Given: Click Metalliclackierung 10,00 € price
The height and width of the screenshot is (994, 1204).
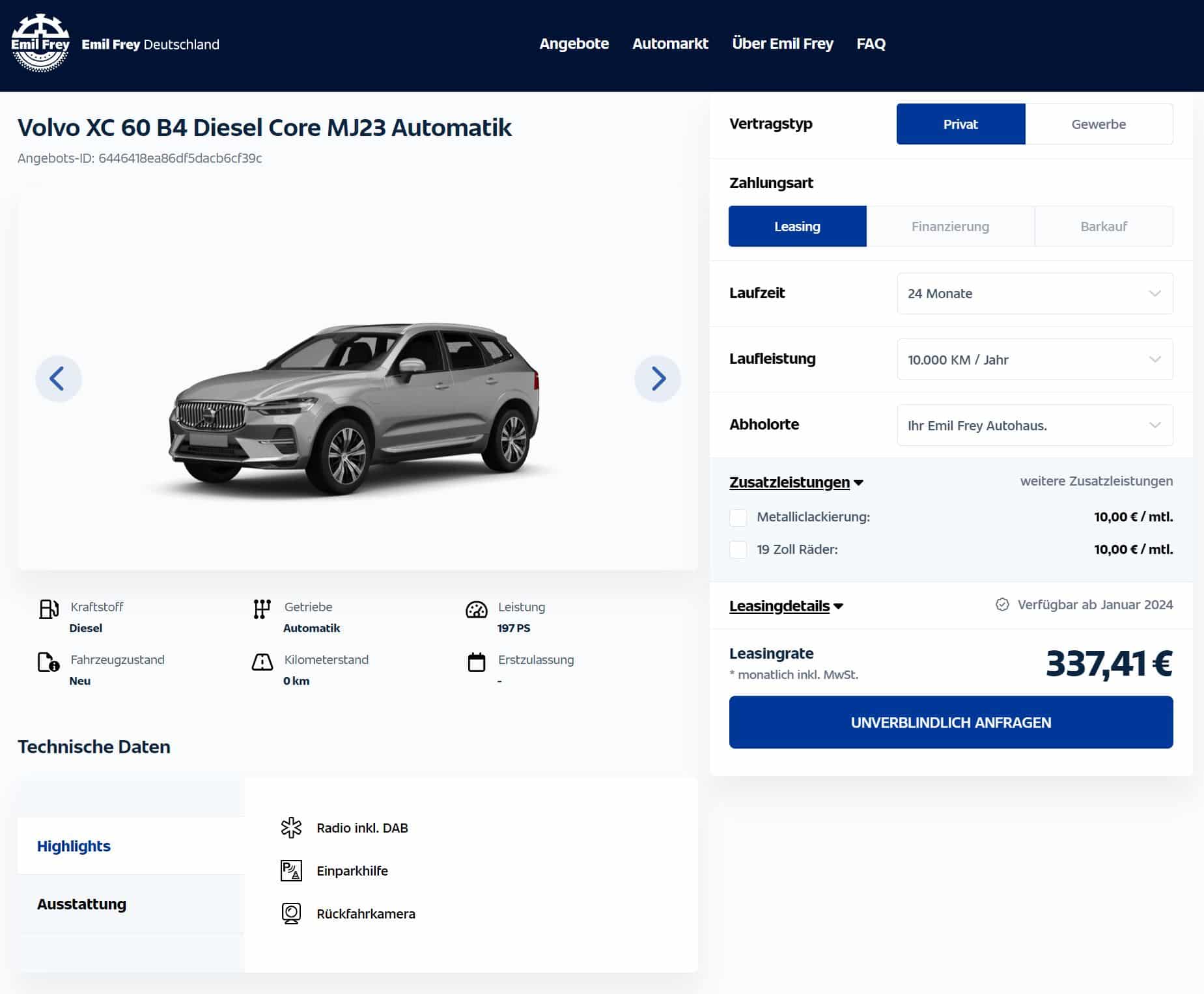Looking at the screenshot, I should pyautogui.click(x=1133, y=517).
